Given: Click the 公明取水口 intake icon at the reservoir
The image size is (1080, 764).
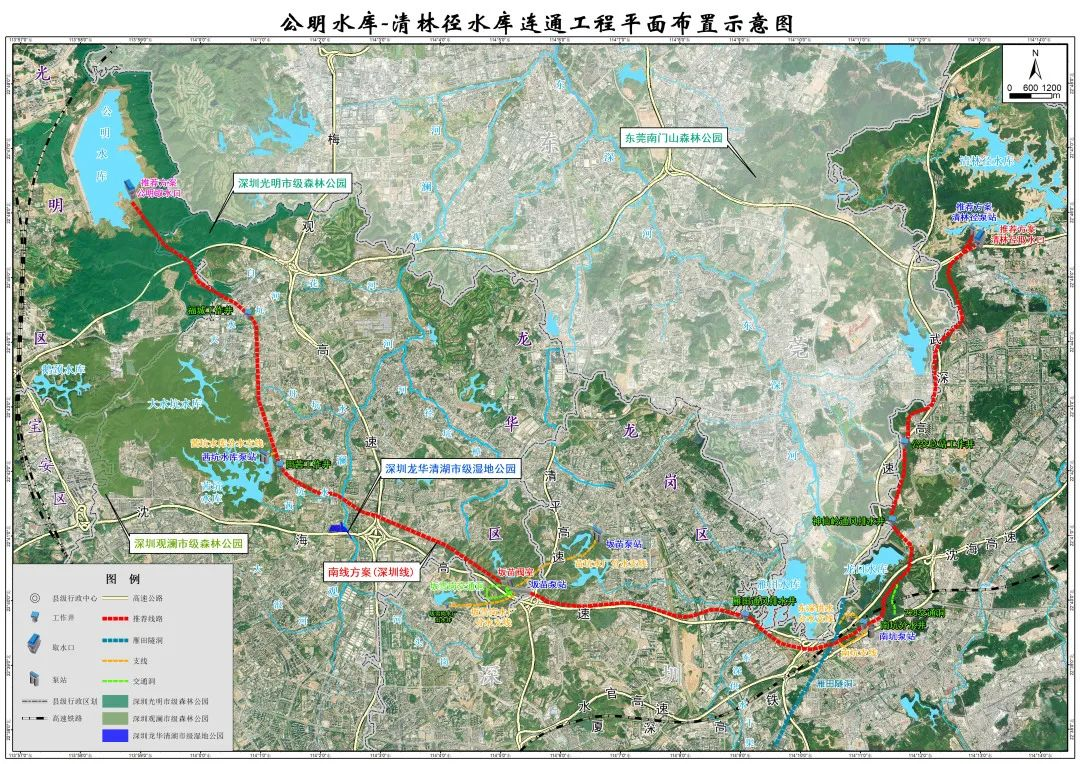Looking at the screenshot, I should [129, 189].
